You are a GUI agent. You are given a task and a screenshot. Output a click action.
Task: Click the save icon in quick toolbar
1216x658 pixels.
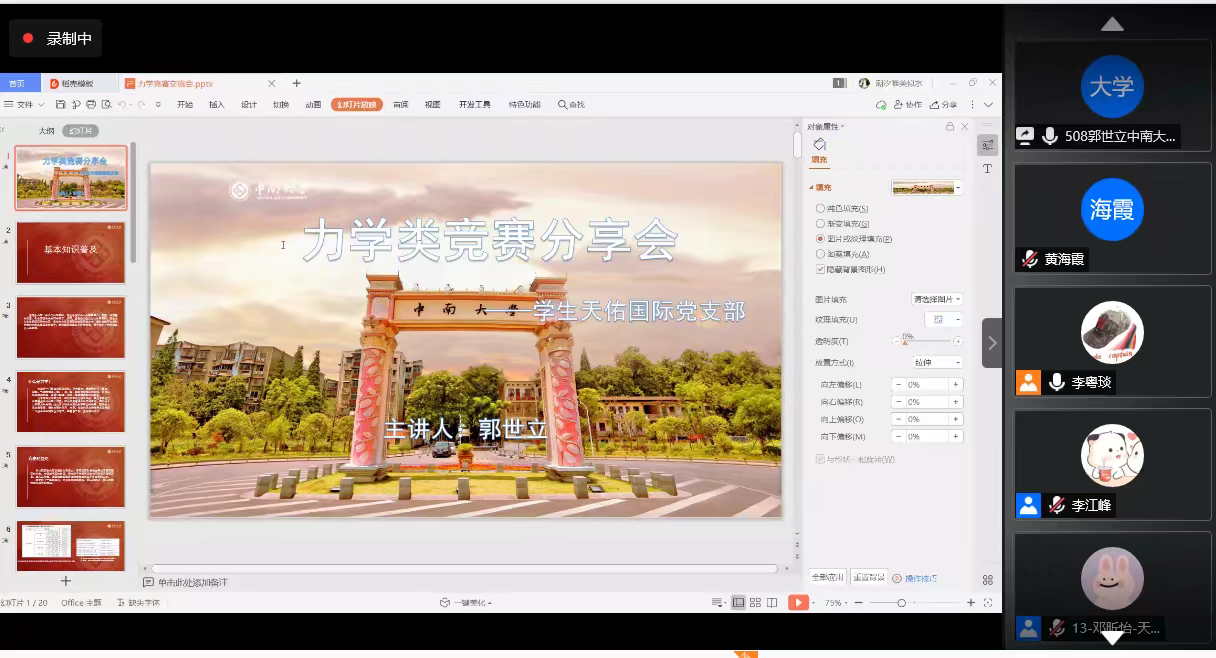(61, 105)
